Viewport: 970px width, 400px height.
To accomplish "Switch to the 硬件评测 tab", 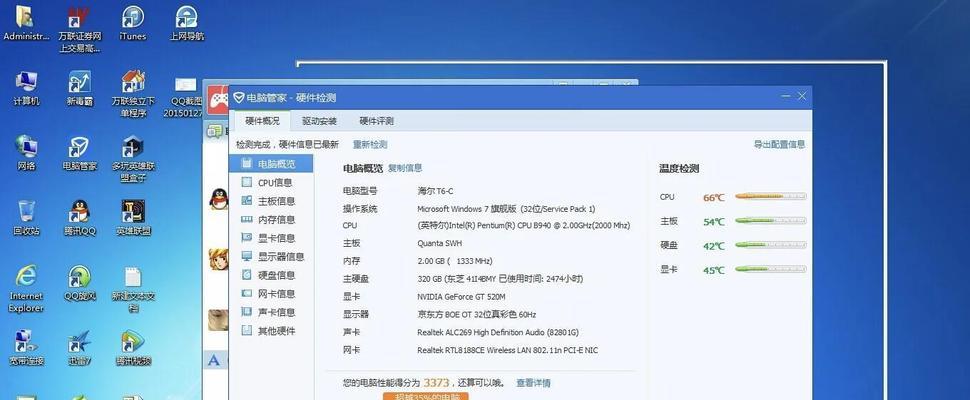I will pyautogui.click(x=376, y=121).
